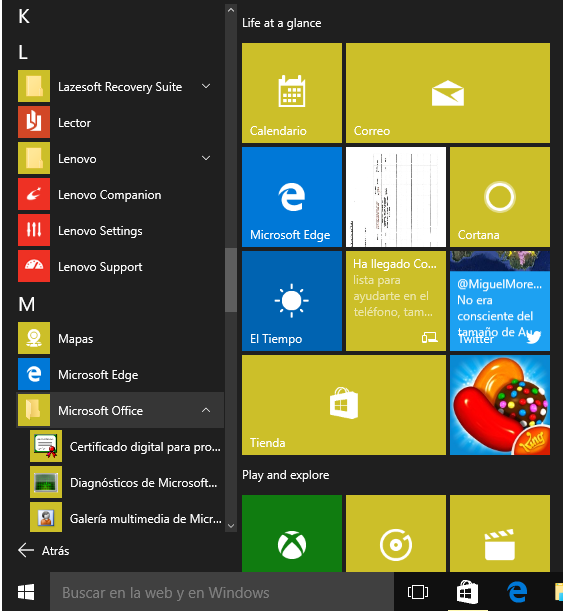
Task: Select the Mapas label
Action: click(x=76, y=339)
